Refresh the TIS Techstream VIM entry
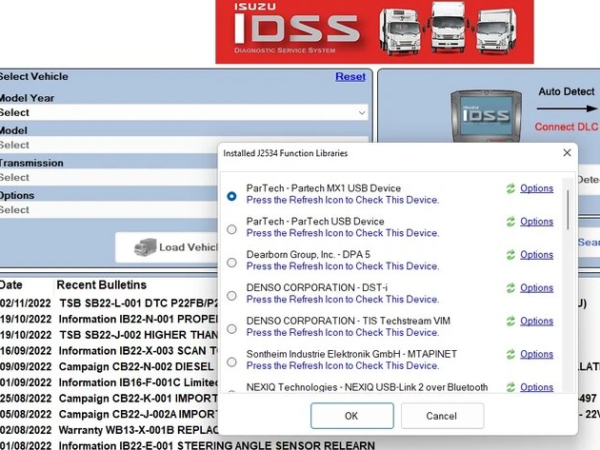 (x=510, y=321)
